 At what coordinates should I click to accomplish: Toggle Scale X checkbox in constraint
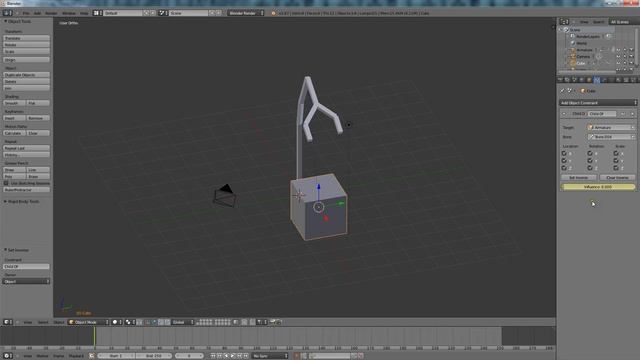point(616,153)
